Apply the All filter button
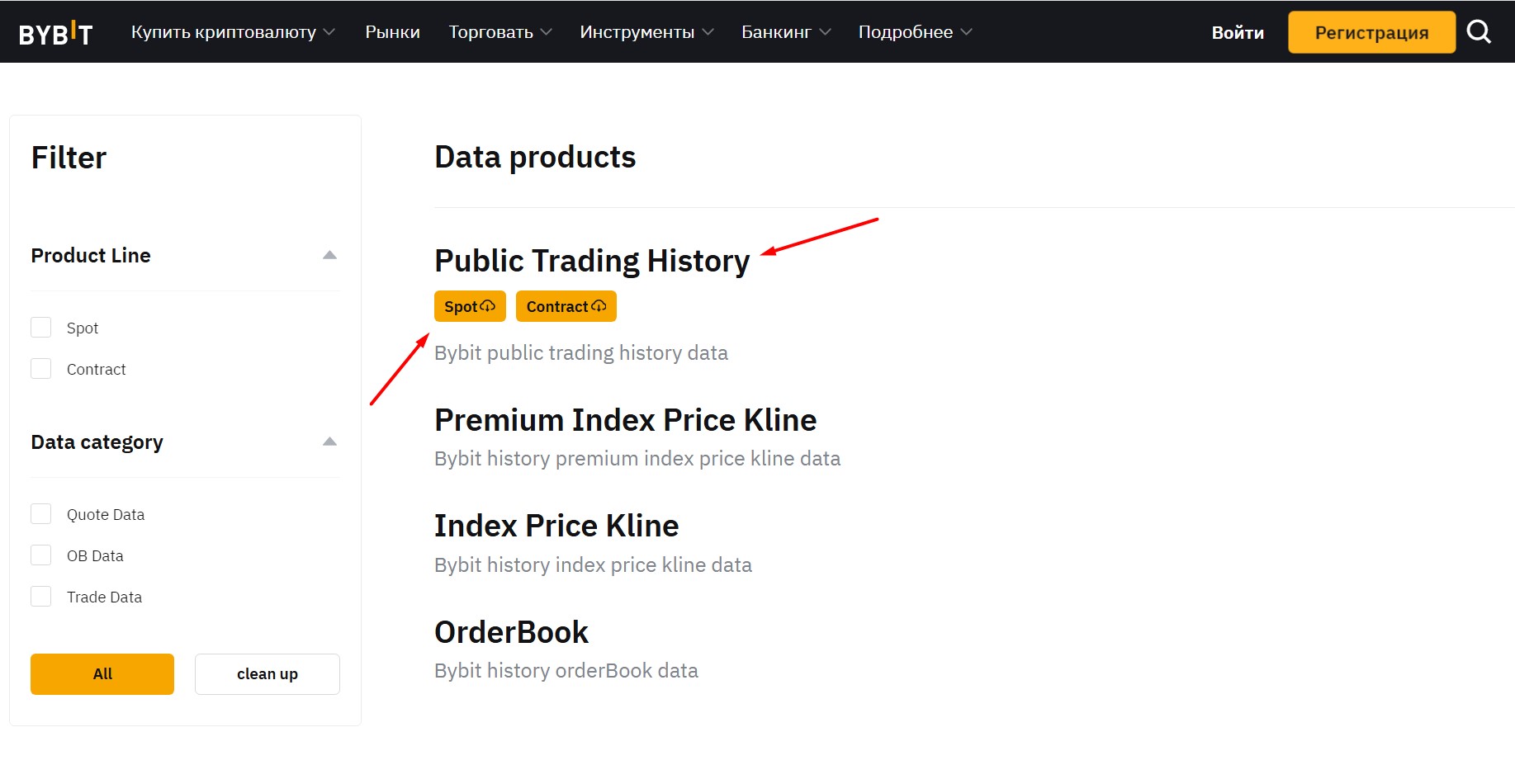Viewport: 1515px width, 784px height. (102, 674)
